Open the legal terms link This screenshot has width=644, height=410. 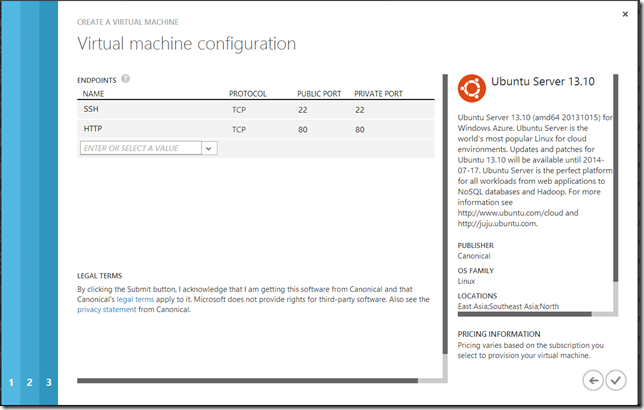135,299
